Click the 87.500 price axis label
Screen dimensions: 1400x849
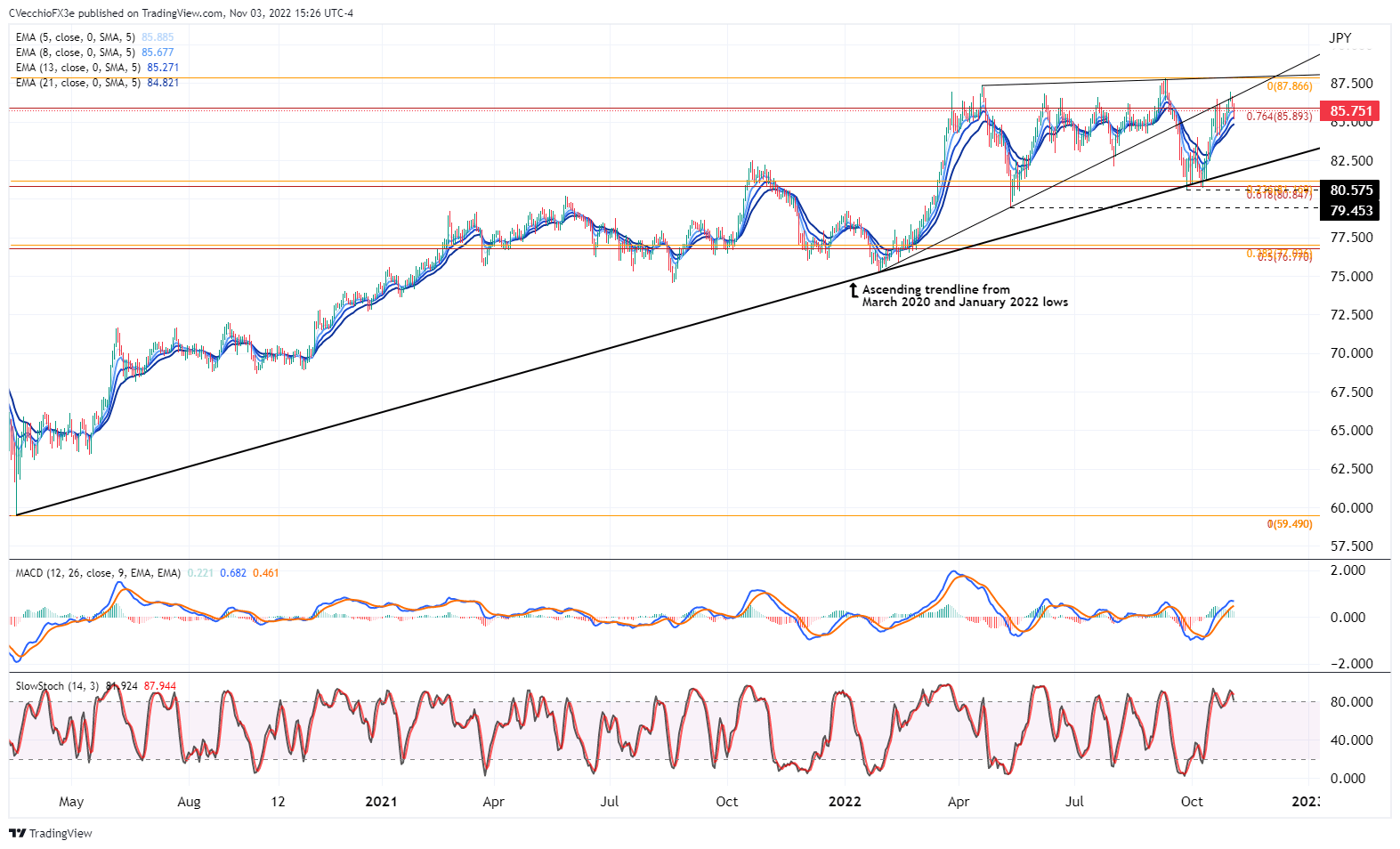coord(1351,84)
